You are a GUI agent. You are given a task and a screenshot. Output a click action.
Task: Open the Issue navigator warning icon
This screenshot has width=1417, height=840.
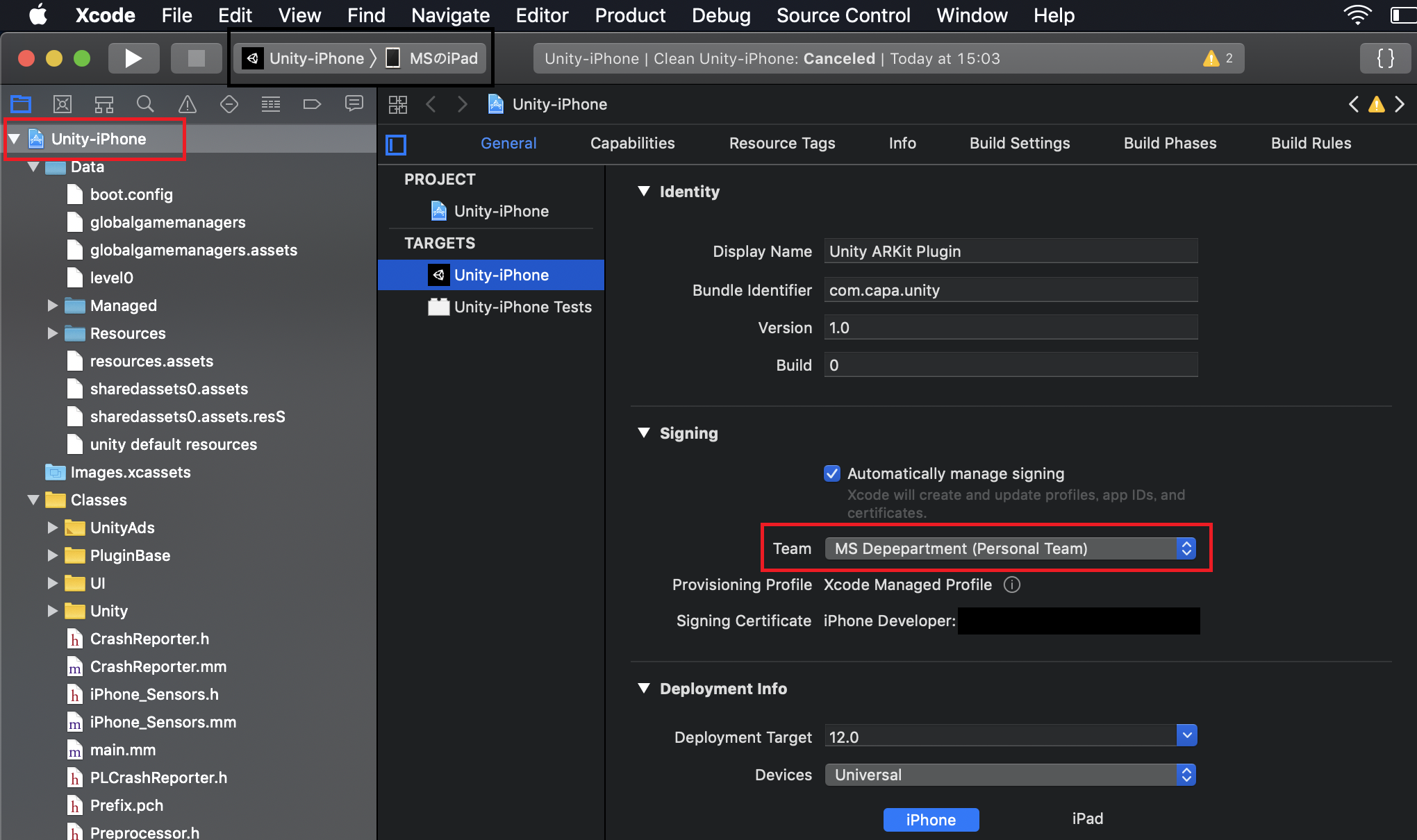(188, 104)
